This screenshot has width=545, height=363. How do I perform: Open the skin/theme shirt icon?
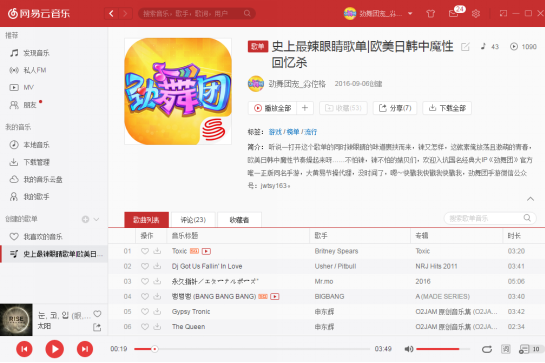(430, 14)
